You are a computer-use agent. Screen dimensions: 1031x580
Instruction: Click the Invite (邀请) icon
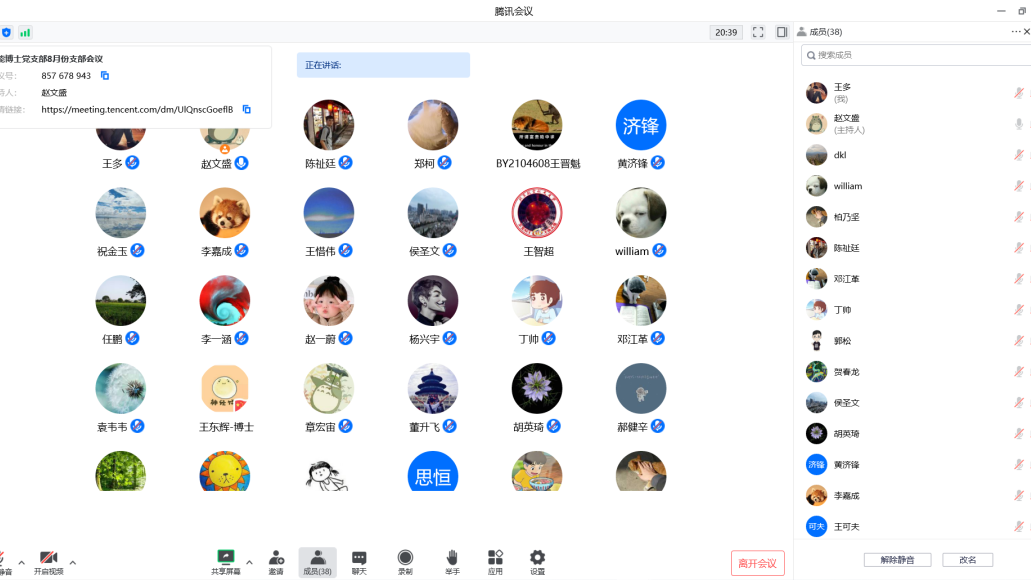[275, 562]
